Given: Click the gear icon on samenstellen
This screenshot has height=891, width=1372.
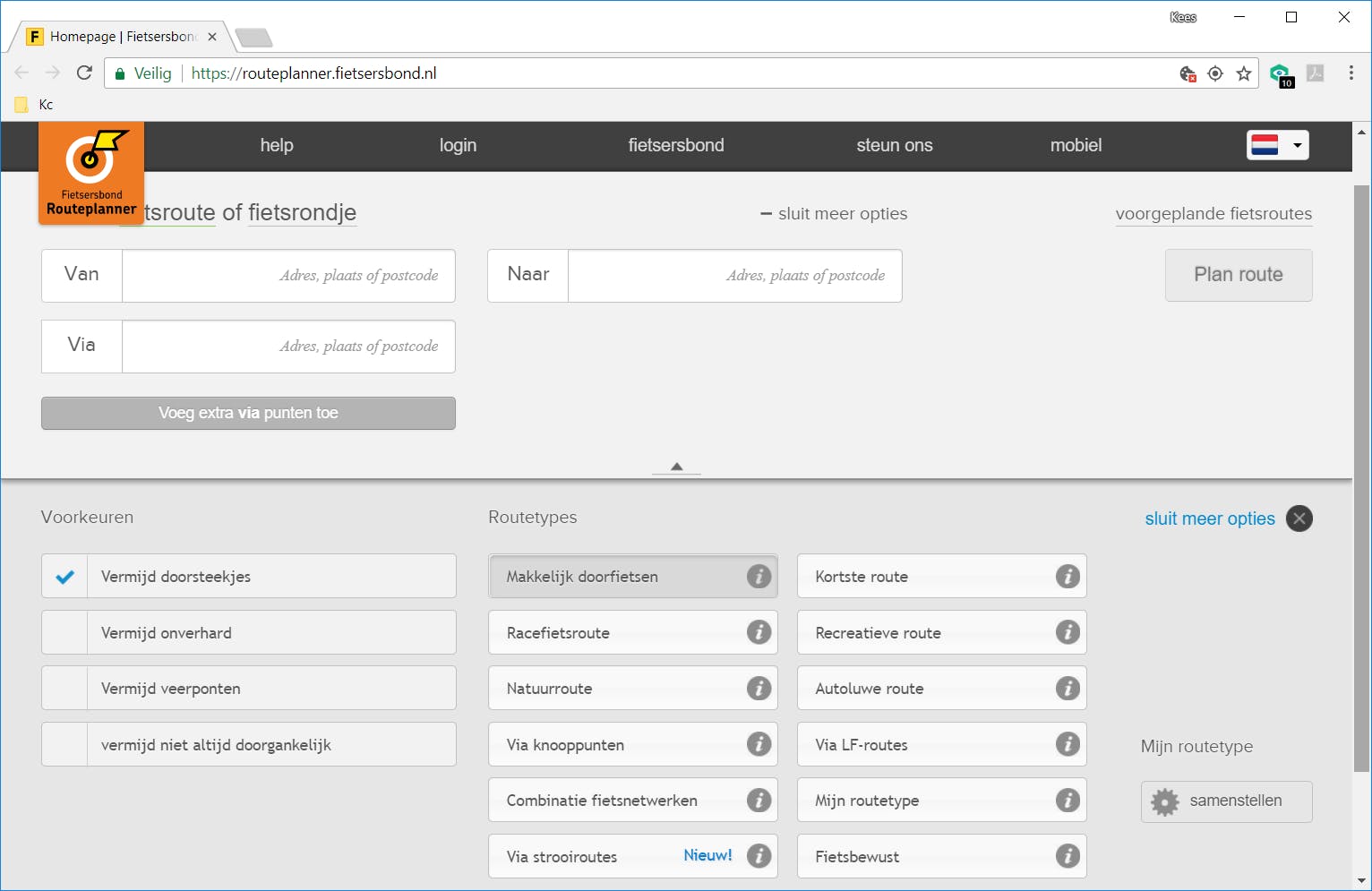Looking at the screenshot, I should pos(1164,801).
